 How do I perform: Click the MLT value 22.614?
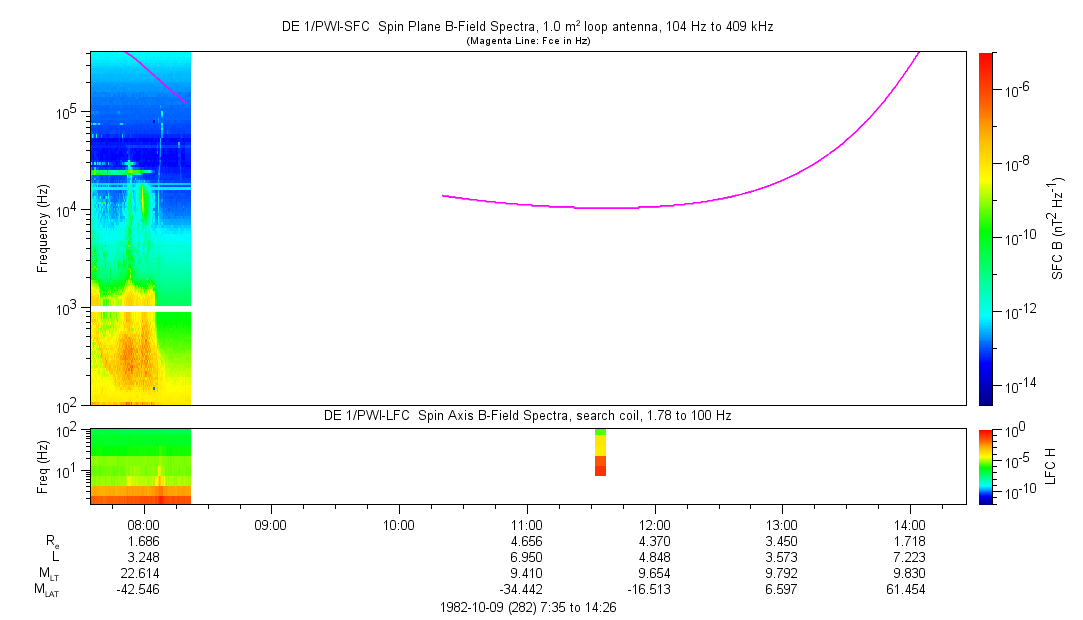(141, 573)
